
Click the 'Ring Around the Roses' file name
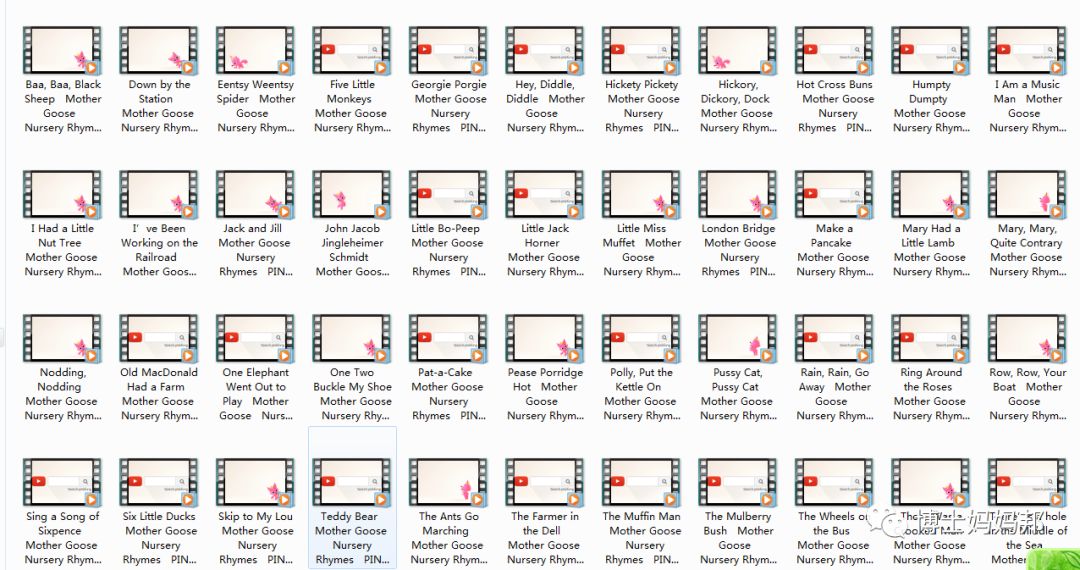tap(931, 379)
